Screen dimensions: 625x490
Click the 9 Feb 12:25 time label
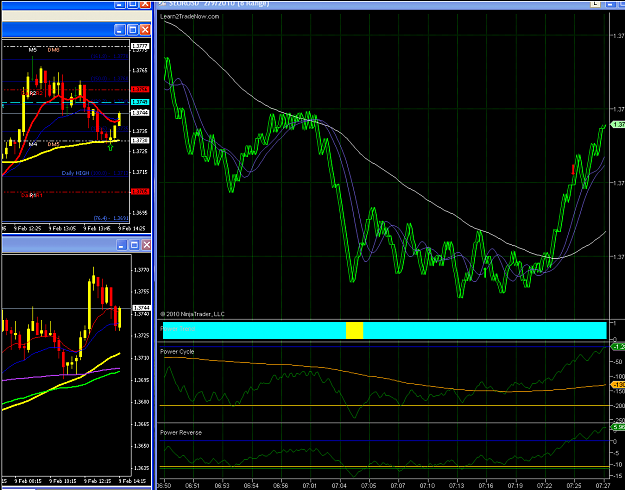[28, 228]
